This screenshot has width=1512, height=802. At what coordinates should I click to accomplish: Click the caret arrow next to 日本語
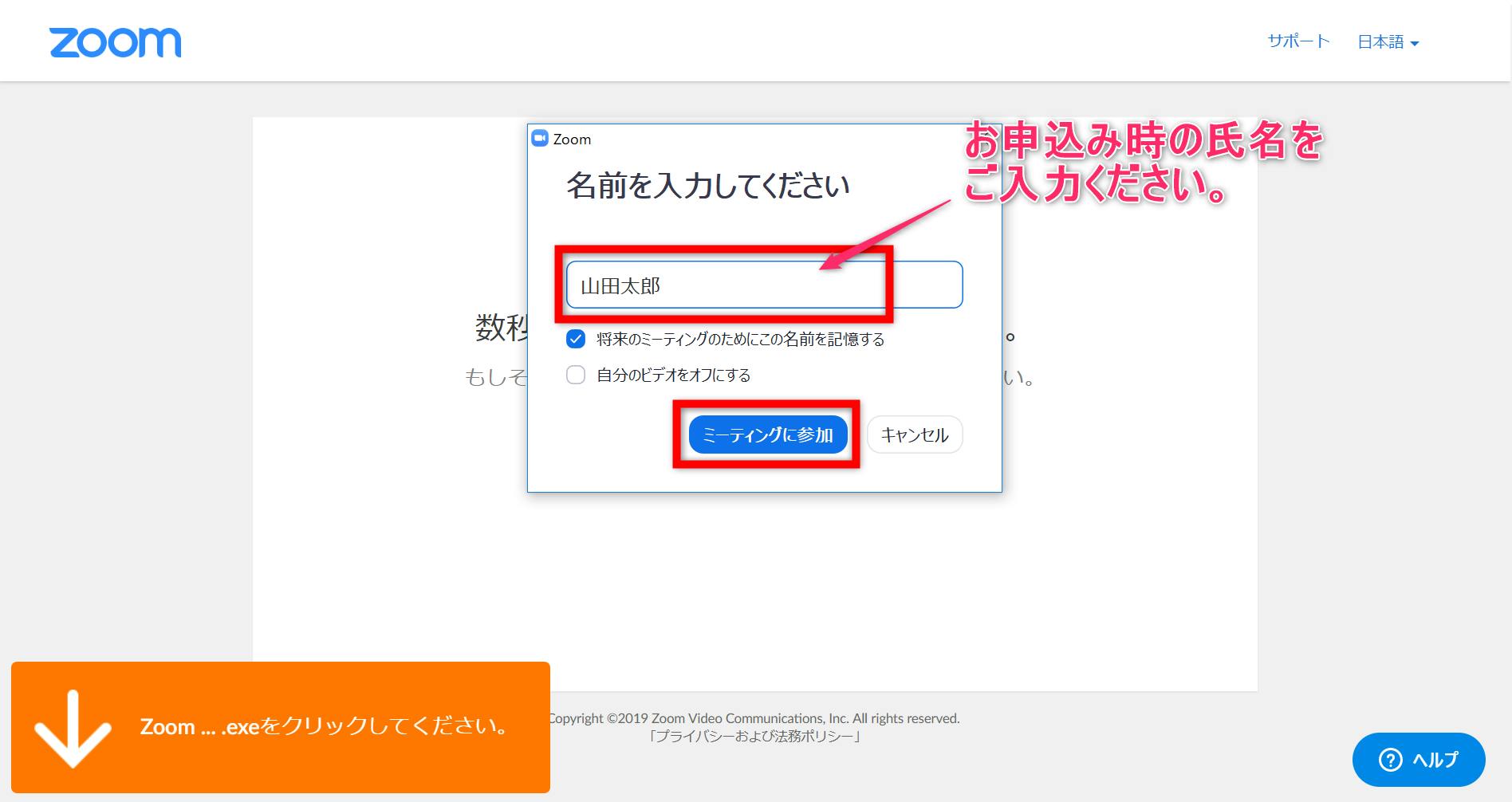pyautogui.click(x=1415, y=44)
